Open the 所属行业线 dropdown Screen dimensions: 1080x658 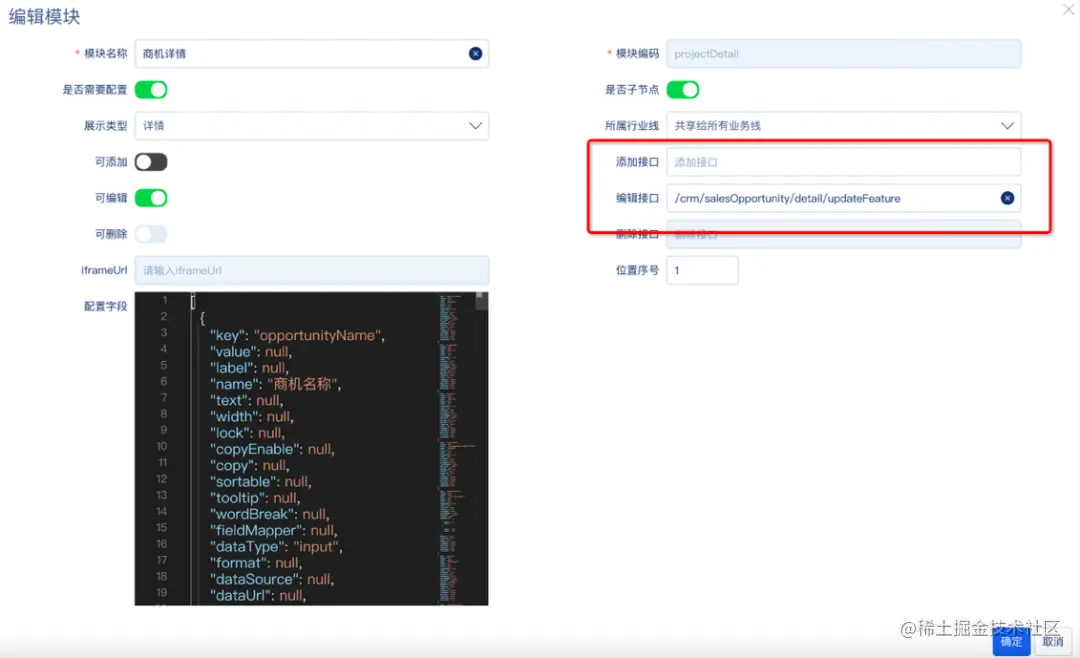click(844, 126)
